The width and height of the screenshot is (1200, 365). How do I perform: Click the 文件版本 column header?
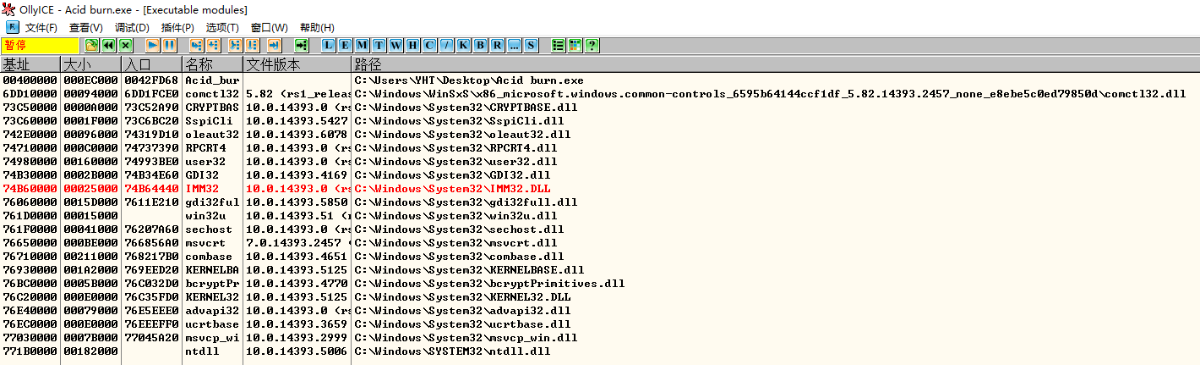pos(297,64)
